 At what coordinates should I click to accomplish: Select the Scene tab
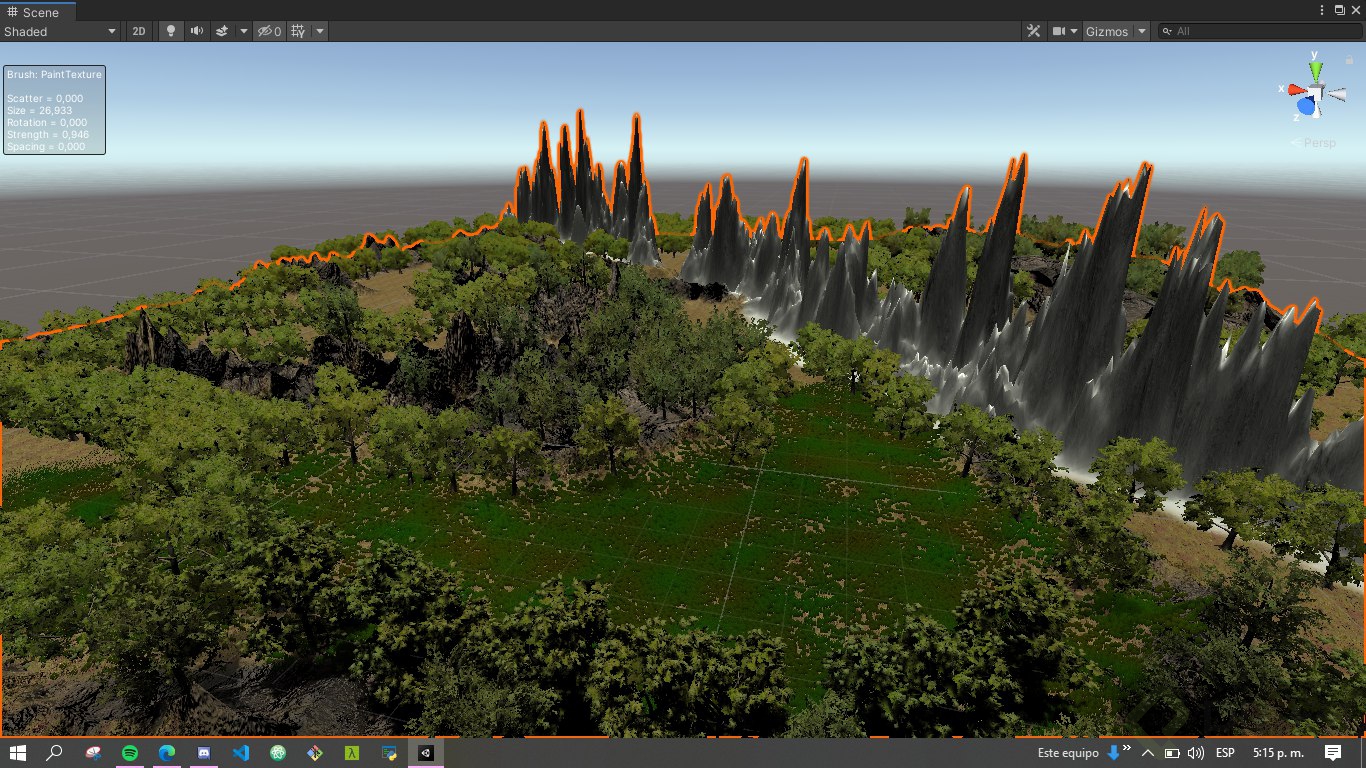pyautogui.click(x=37, y=12)
